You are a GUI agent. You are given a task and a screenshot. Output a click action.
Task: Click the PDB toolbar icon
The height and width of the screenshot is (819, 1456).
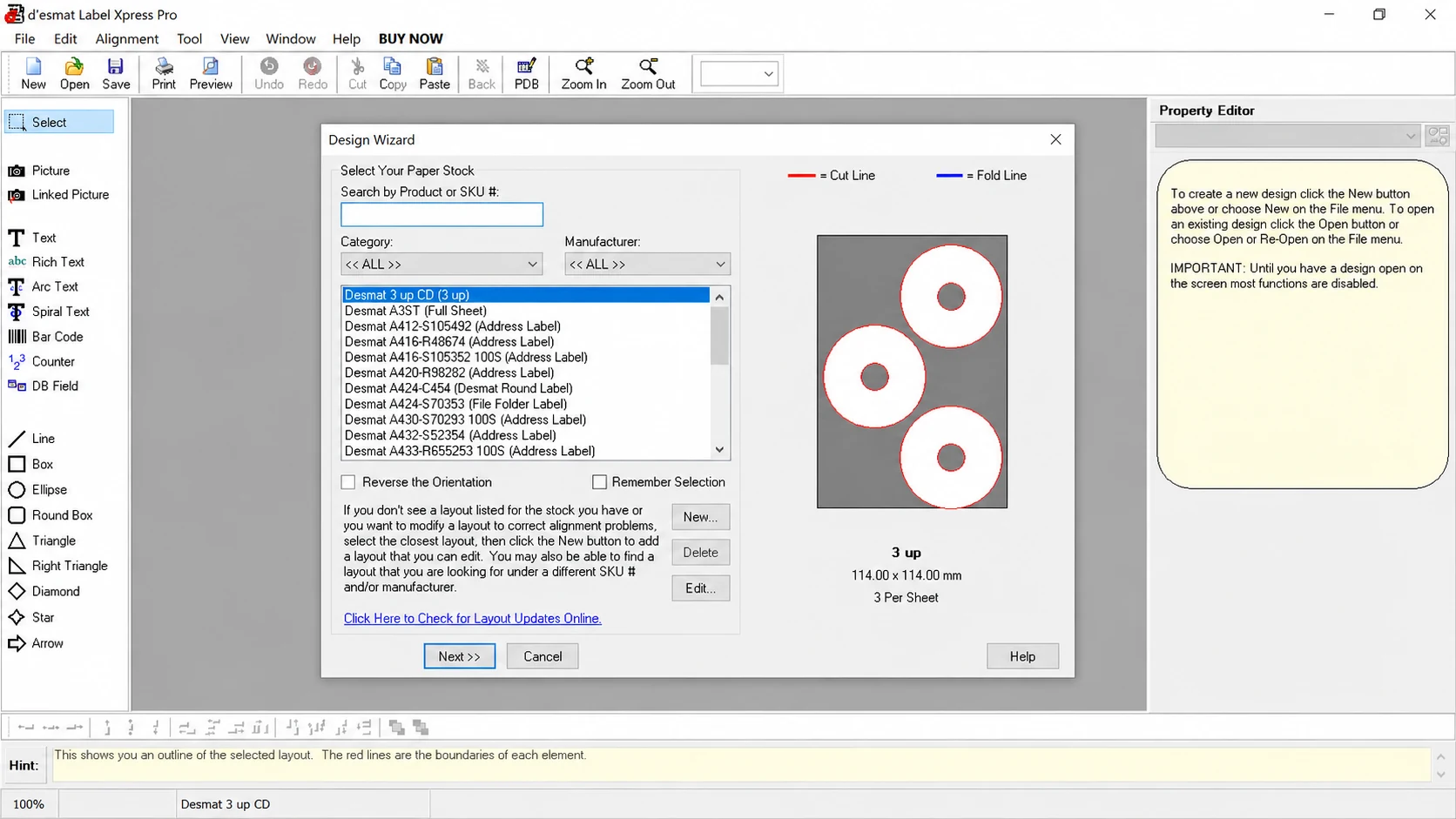click(526, 74)
